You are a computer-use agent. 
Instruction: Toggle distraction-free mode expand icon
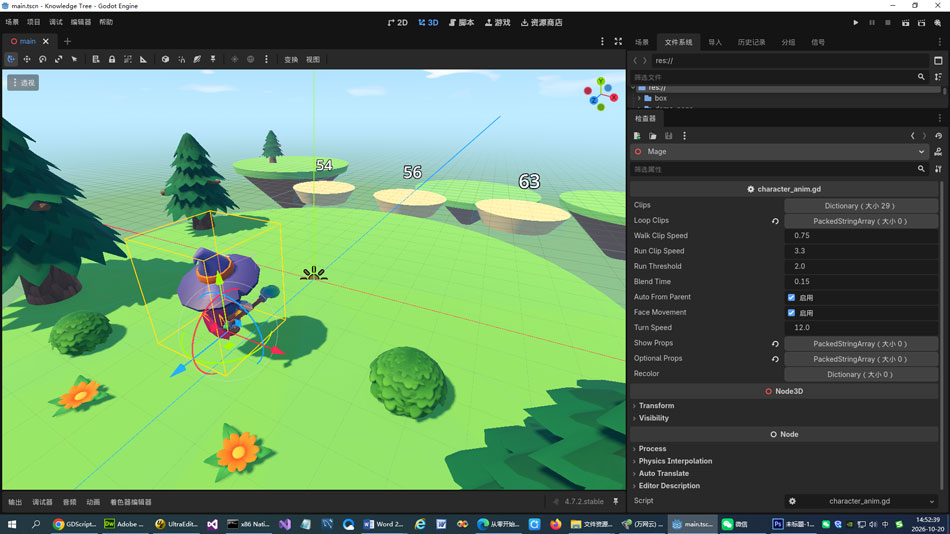(x=618, y=41)
